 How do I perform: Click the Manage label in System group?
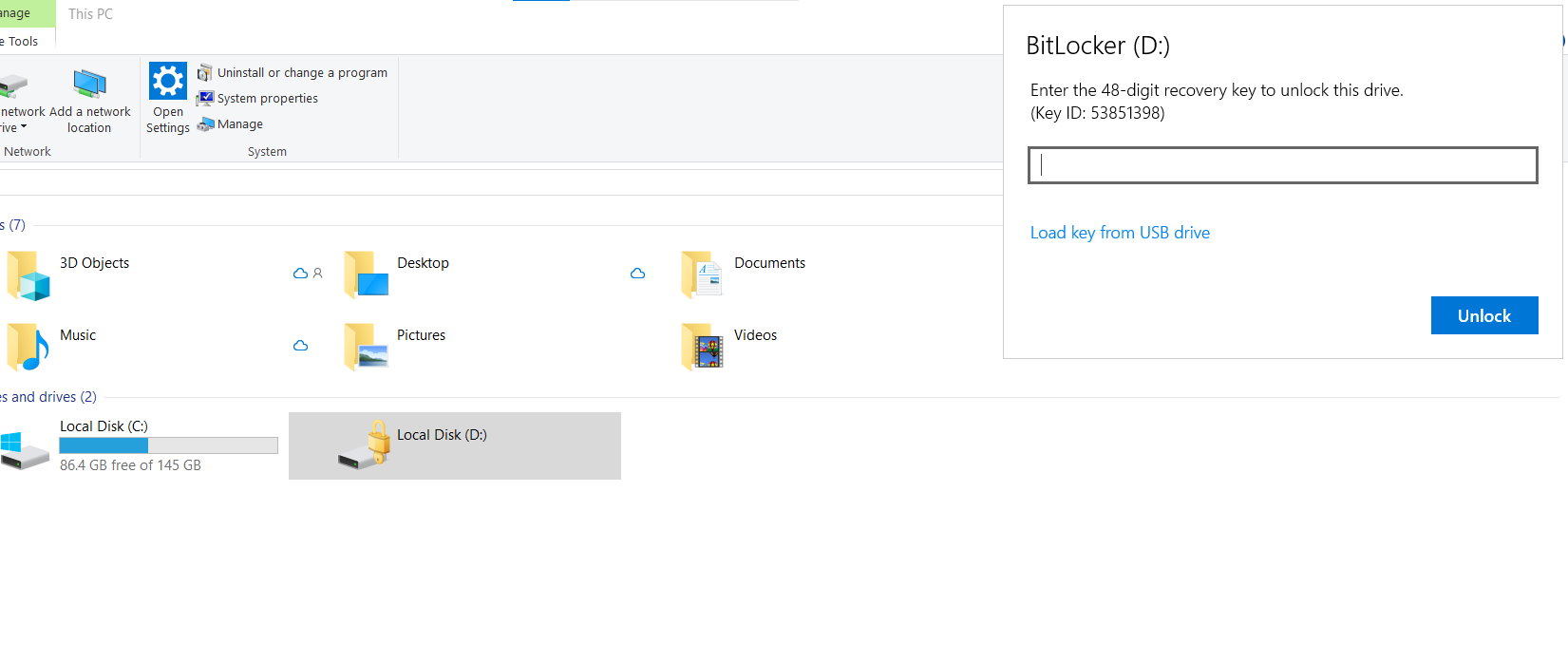[240, 123]
